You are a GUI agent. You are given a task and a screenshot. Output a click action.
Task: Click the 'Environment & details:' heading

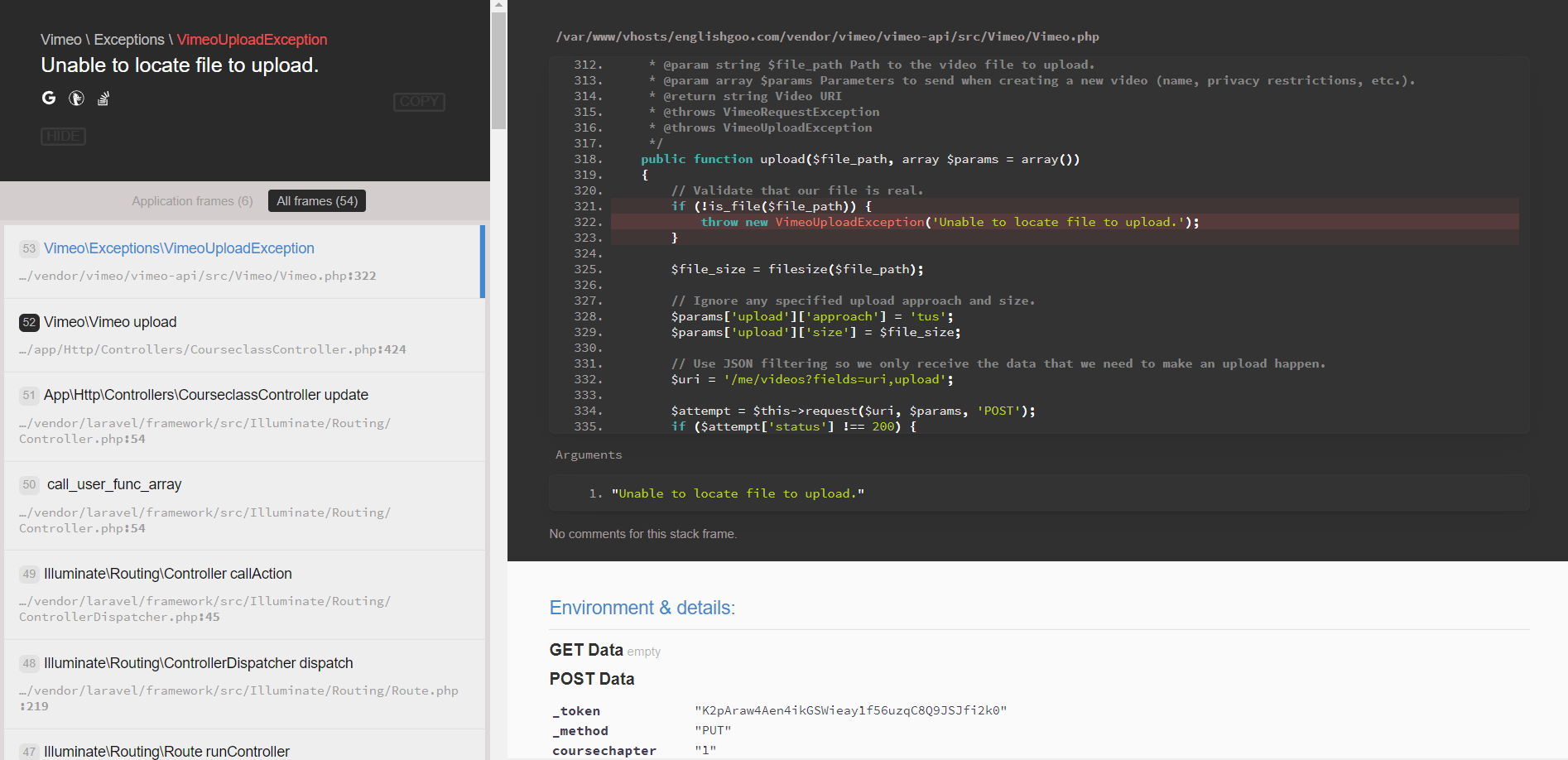coord(642,608)
